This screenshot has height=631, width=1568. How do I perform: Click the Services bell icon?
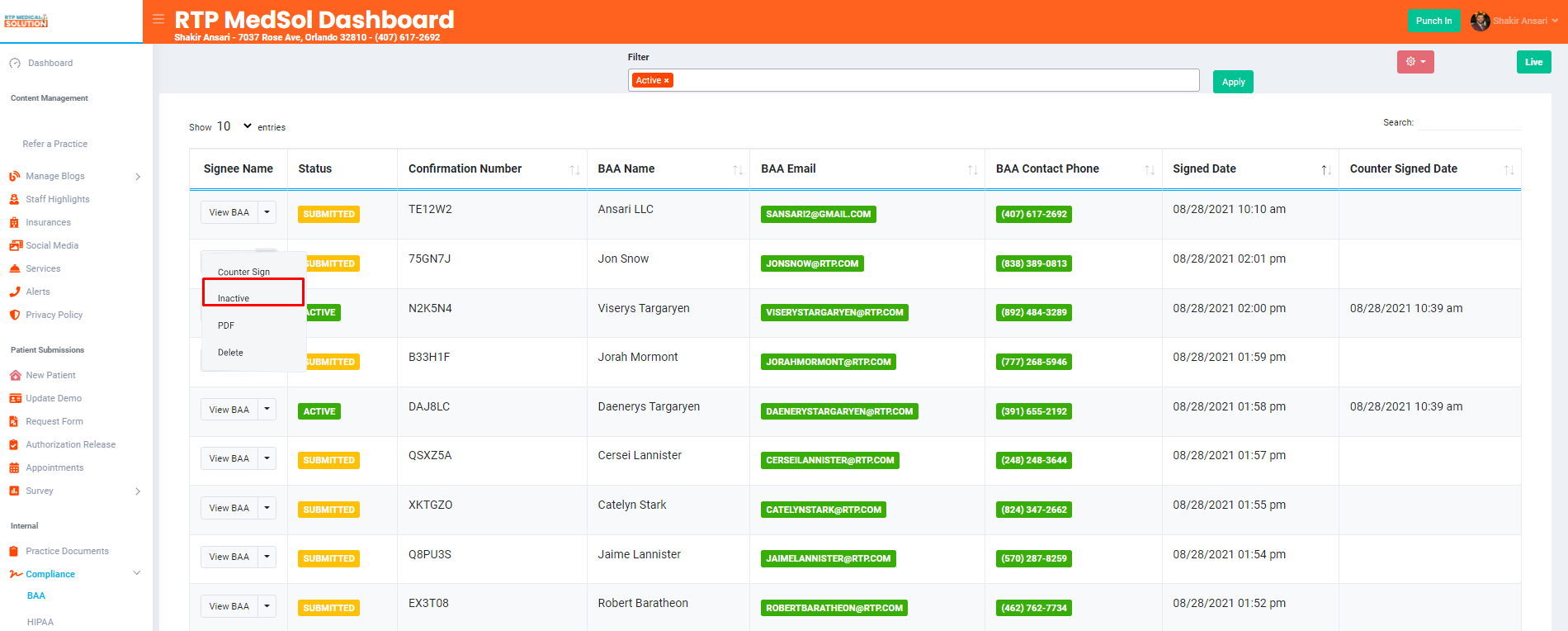pos(15,268)
